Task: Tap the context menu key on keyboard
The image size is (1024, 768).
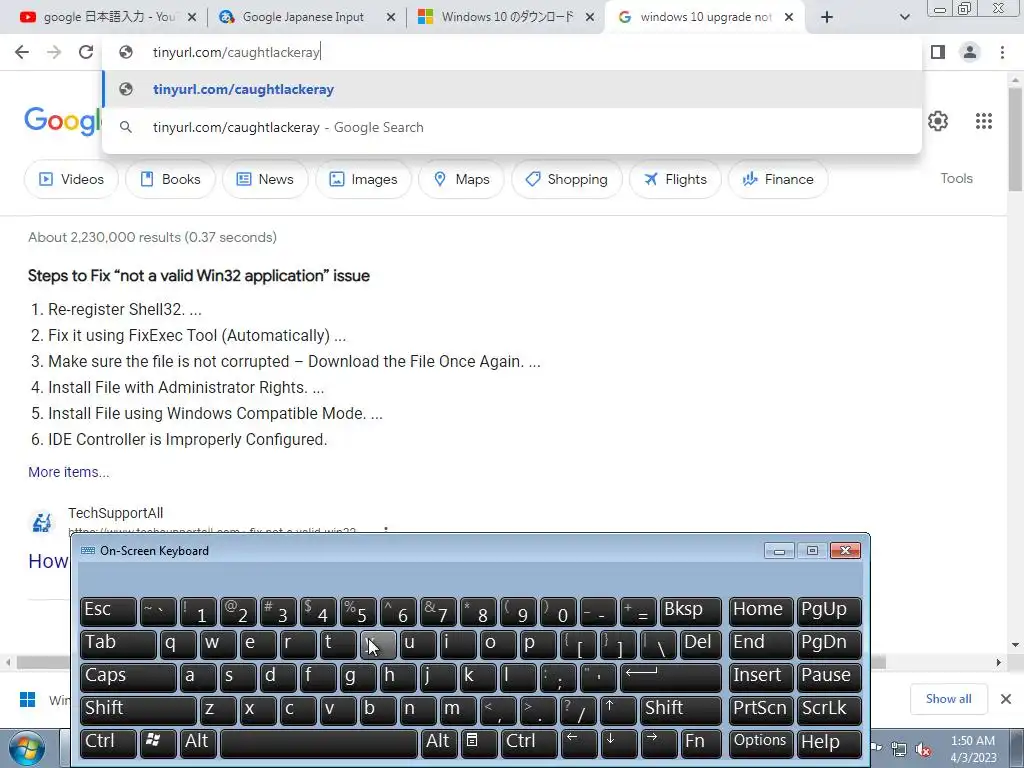Action: point(479,743)
